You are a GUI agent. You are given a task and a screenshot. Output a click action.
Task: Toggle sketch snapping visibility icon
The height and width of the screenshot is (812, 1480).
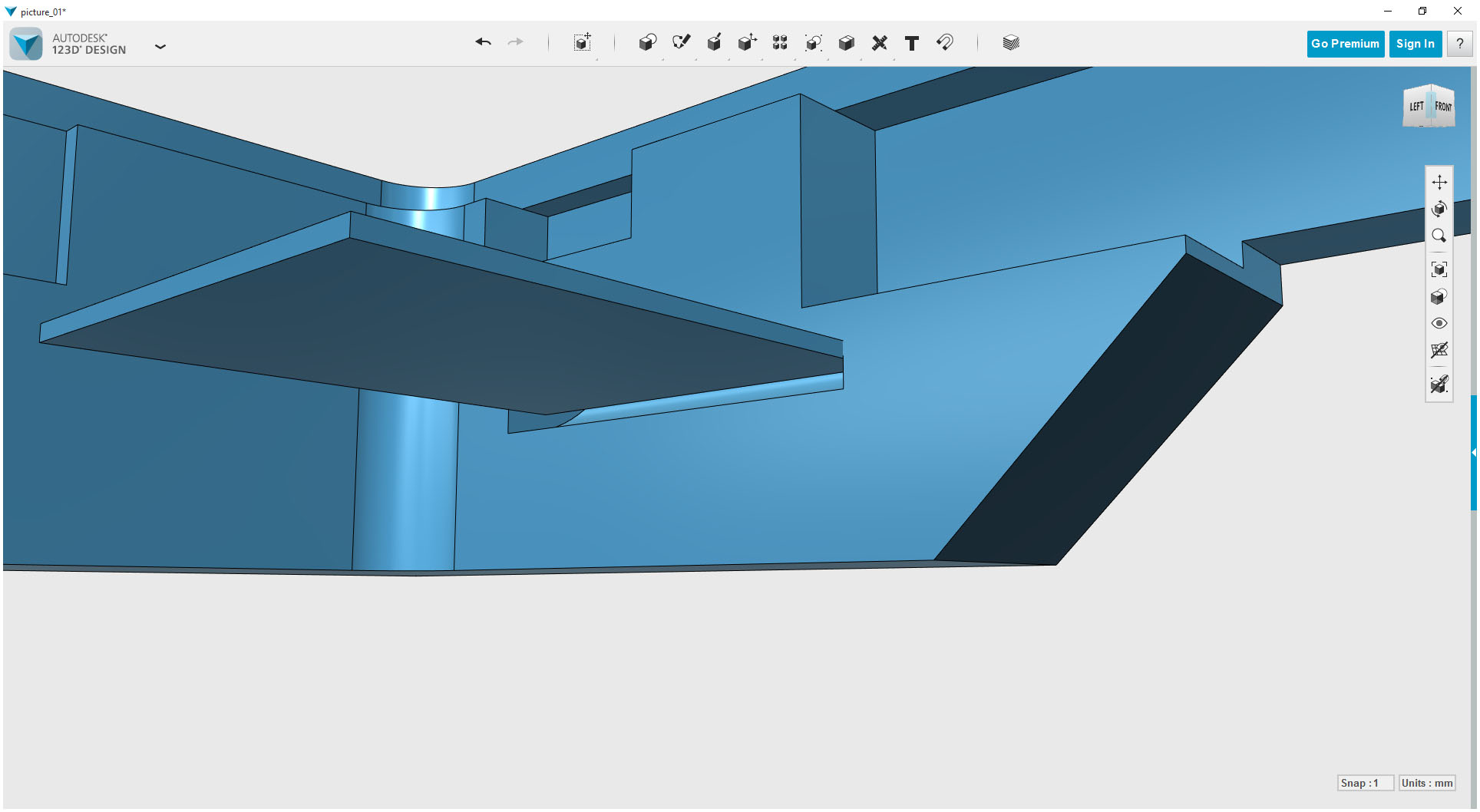pos(1440,385)
